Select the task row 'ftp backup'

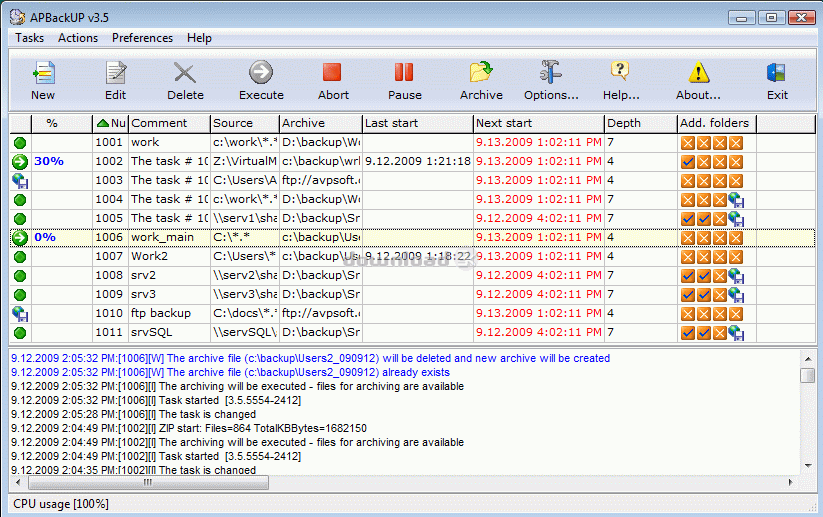413,314
